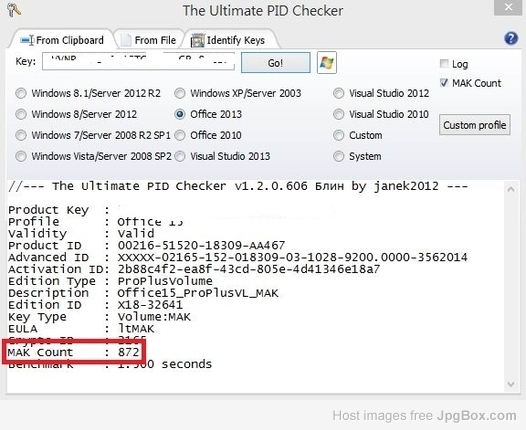Switch to the Identify Keys tab
Screen dimensions: 526x430
231,40
